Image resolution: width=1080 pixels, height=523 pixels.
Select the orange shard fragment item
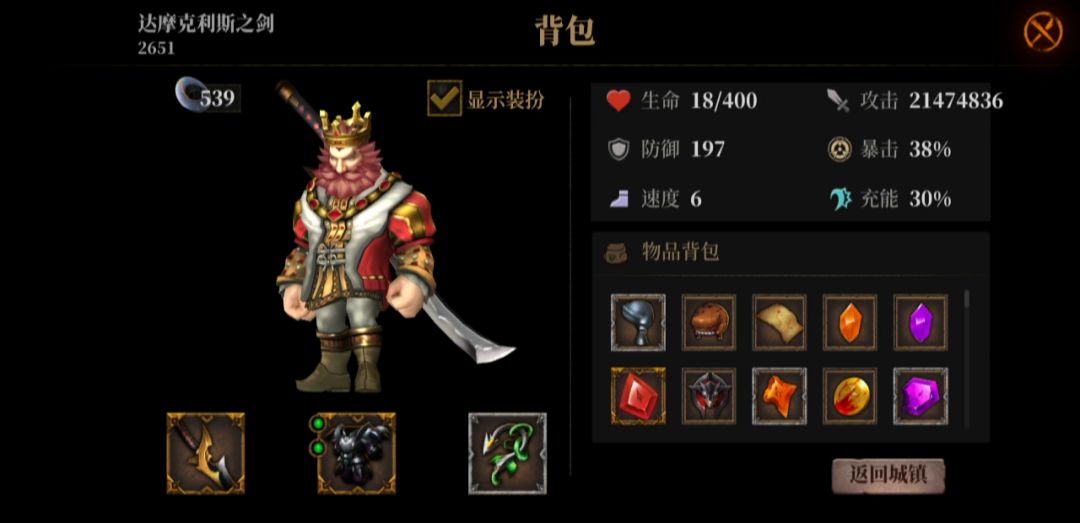[779, 396]
